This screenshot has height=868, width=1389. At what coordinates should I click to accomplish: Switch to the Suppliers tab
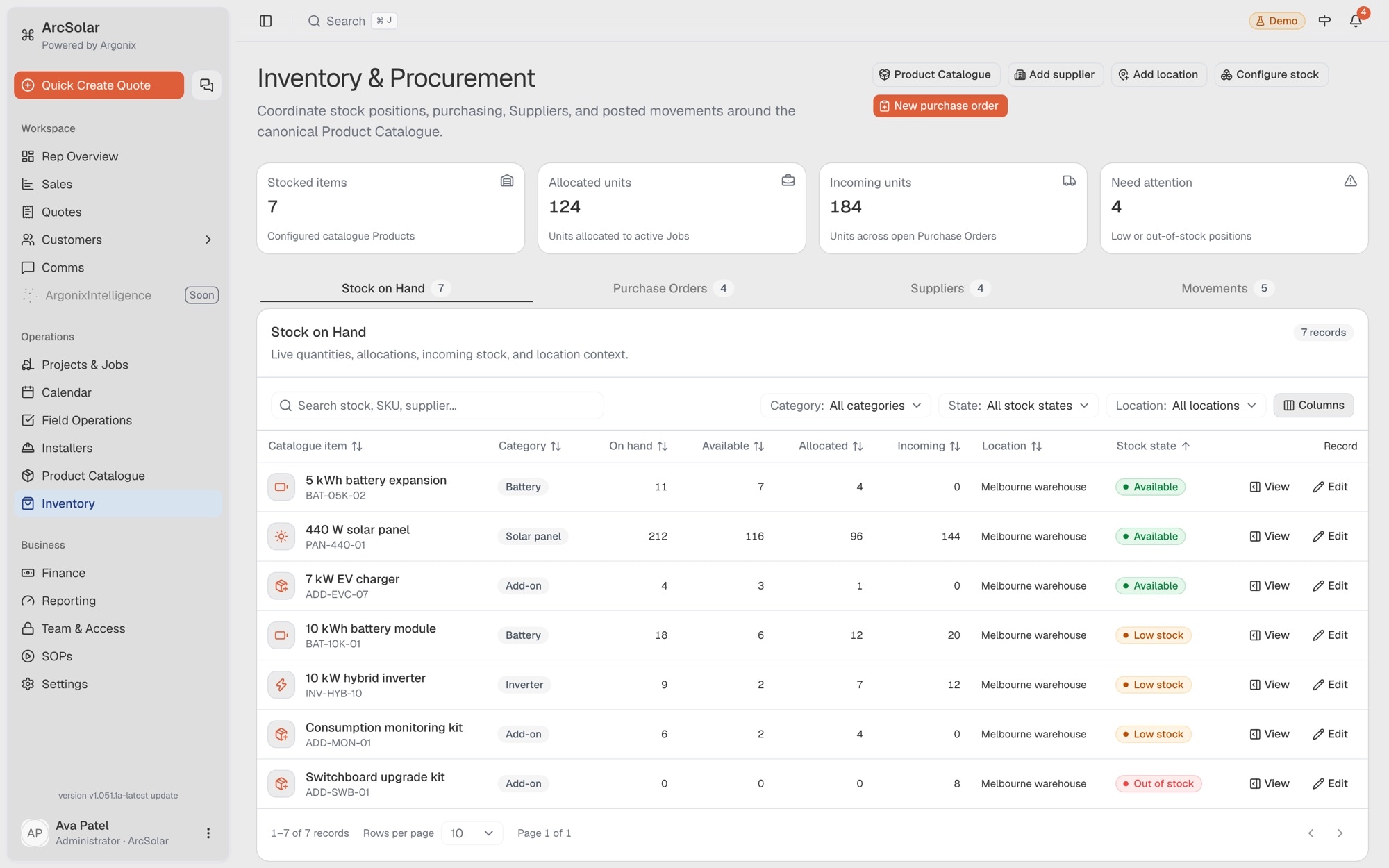click(x=949, y=288)
